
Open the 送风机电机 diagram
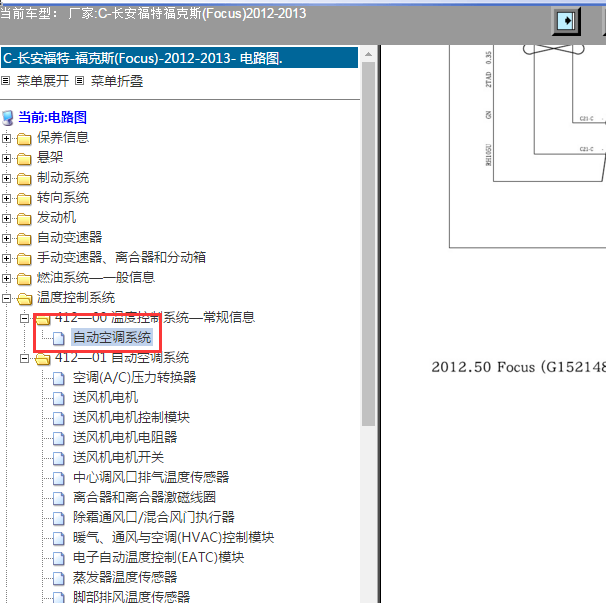pos(105,397)
